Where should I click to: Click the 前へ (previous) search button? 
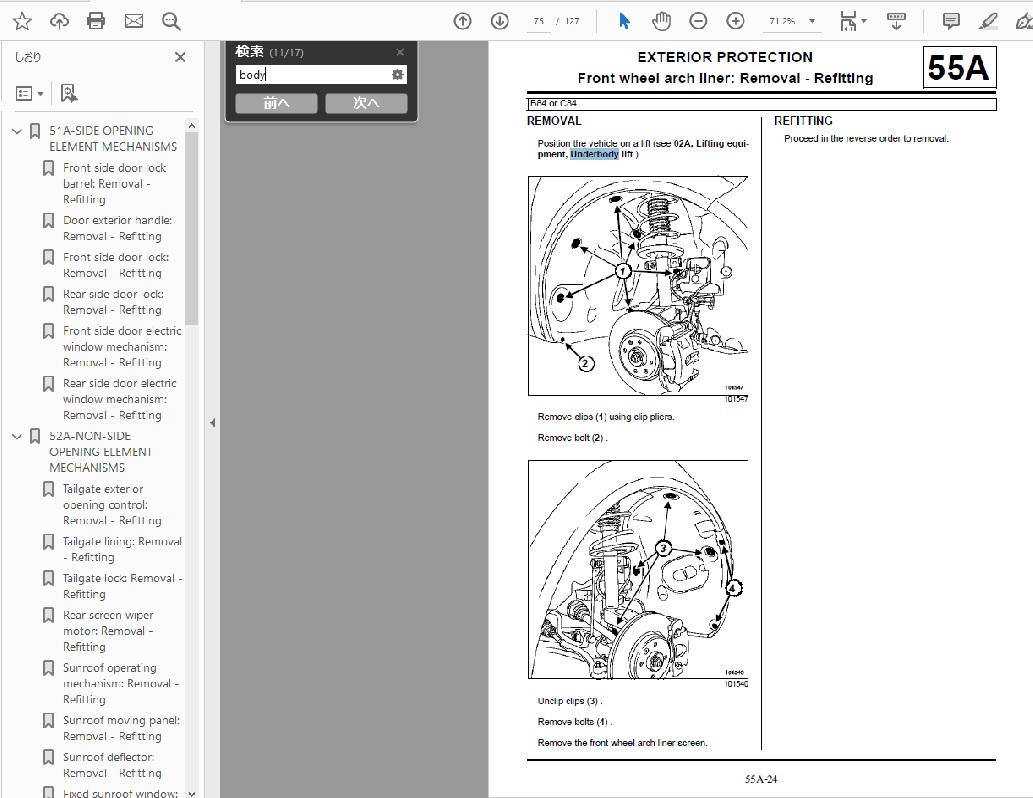point(276,103)
